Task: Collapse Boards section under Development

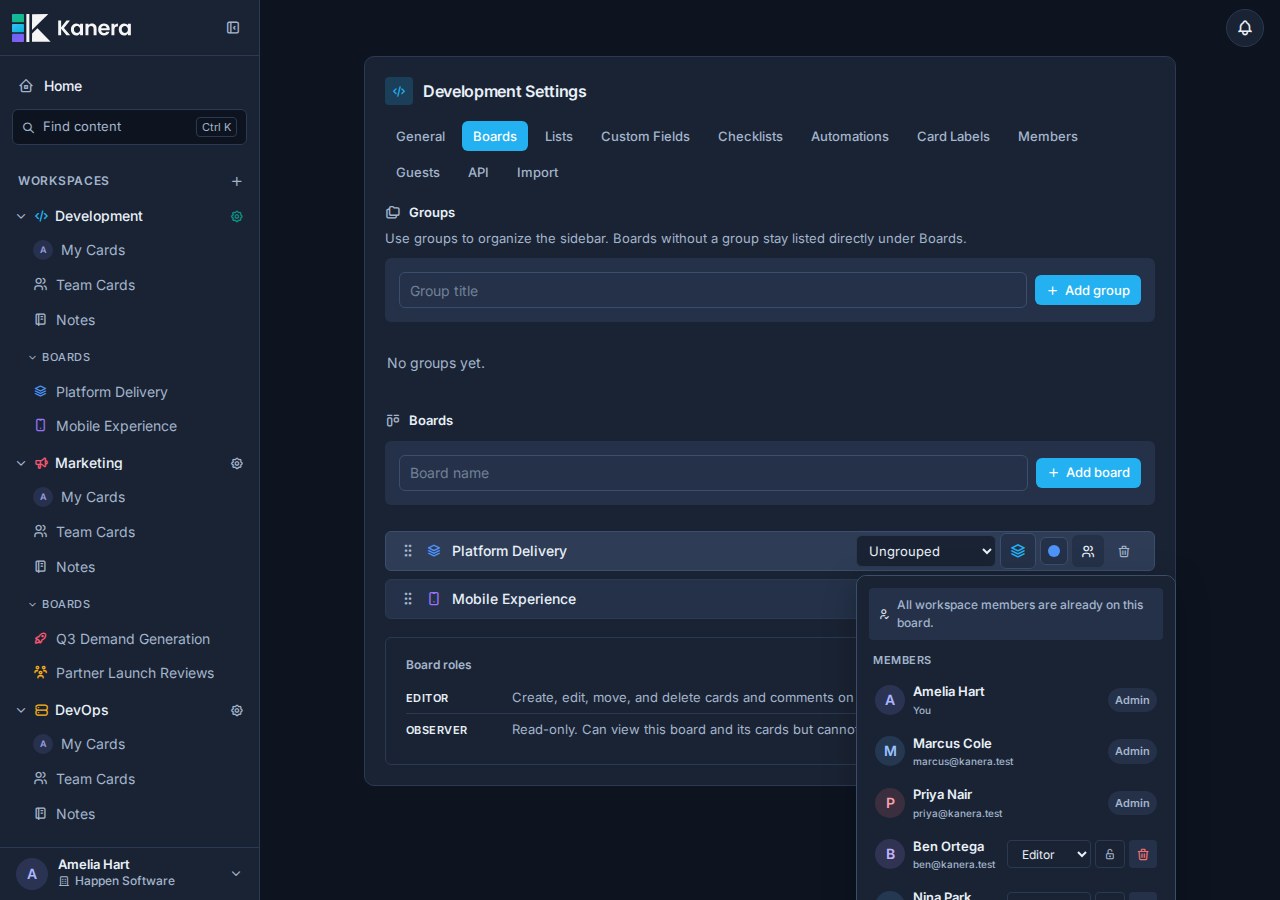Action: coord(60,357)
